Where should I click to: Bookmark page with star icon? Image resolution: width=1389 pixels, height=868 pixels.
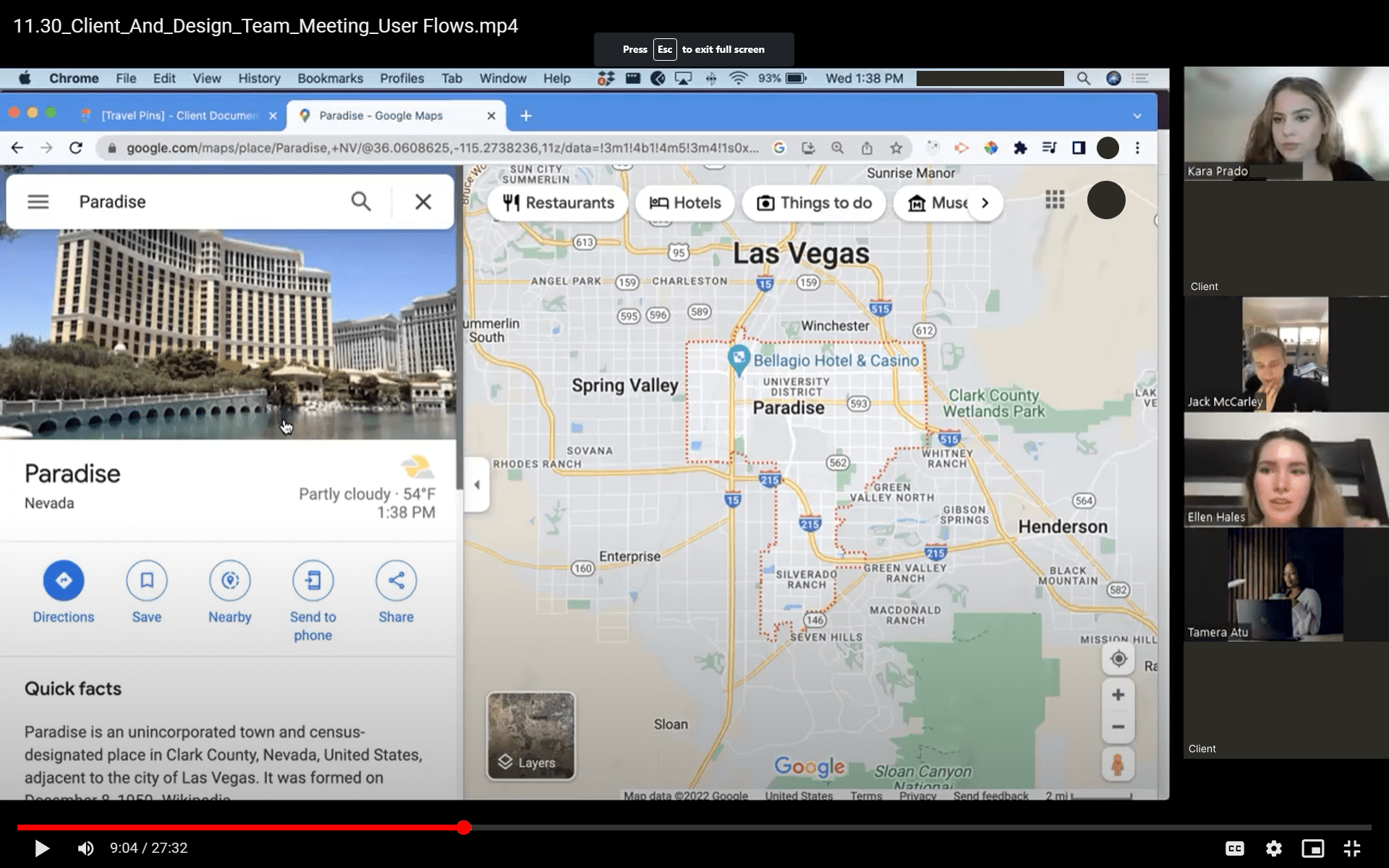tap(896, 148)
